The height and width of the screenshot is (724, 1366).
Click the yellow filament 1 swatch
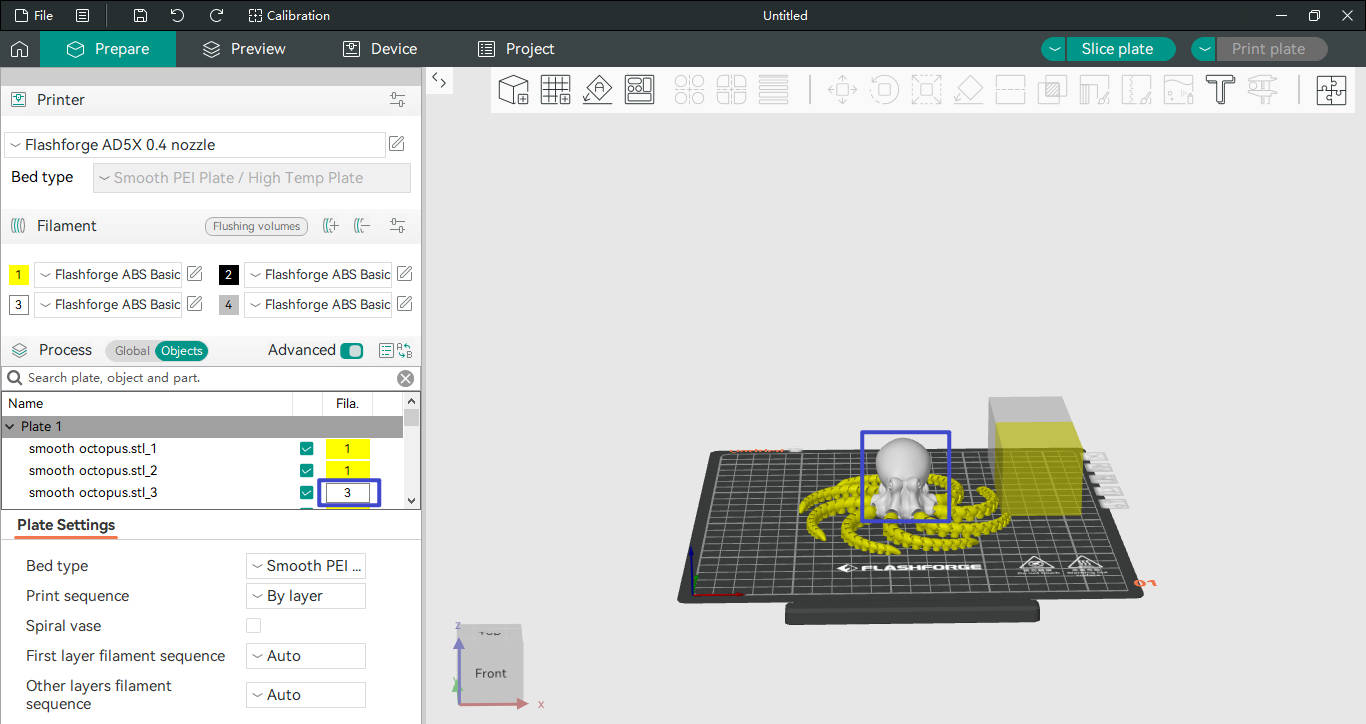click(18, 274)
